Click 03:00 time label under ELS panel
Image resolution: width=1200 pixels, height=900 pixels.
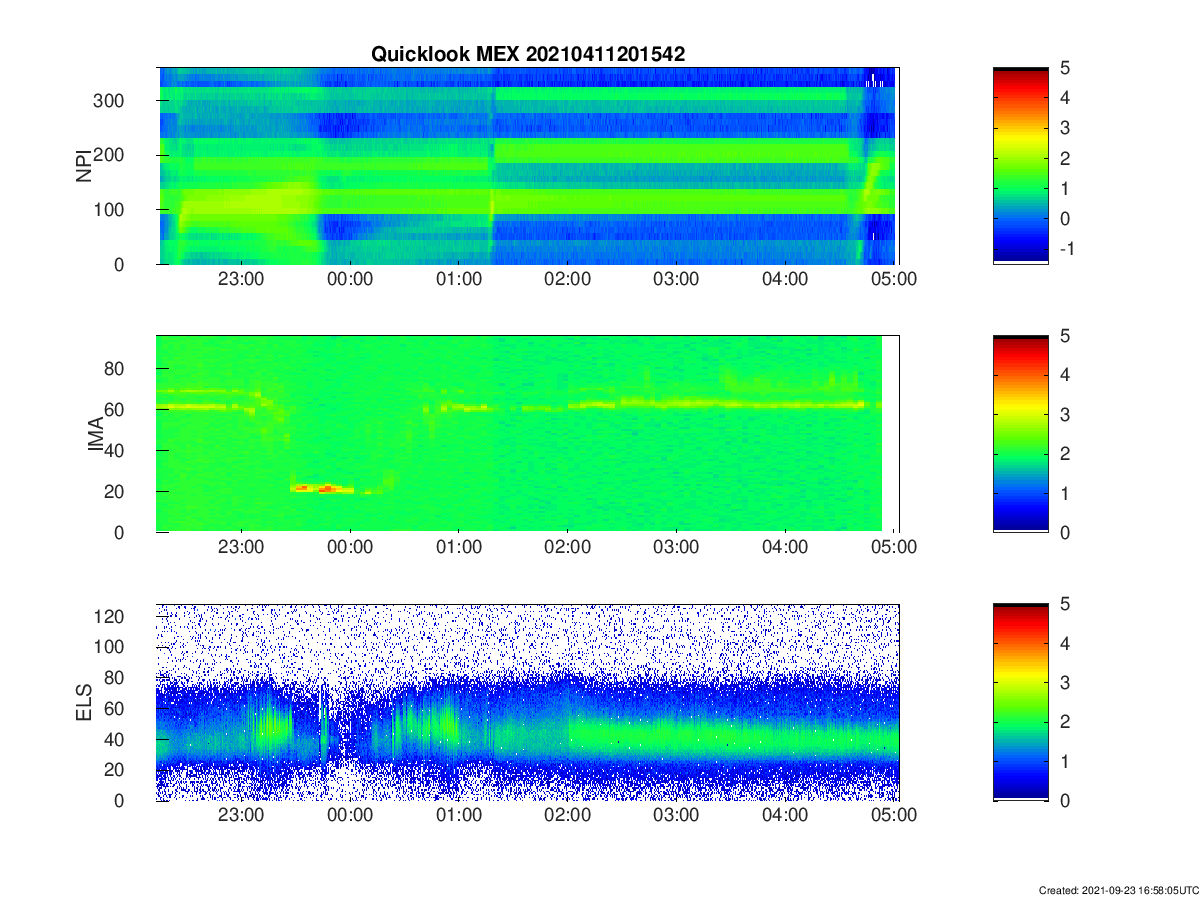676,816
